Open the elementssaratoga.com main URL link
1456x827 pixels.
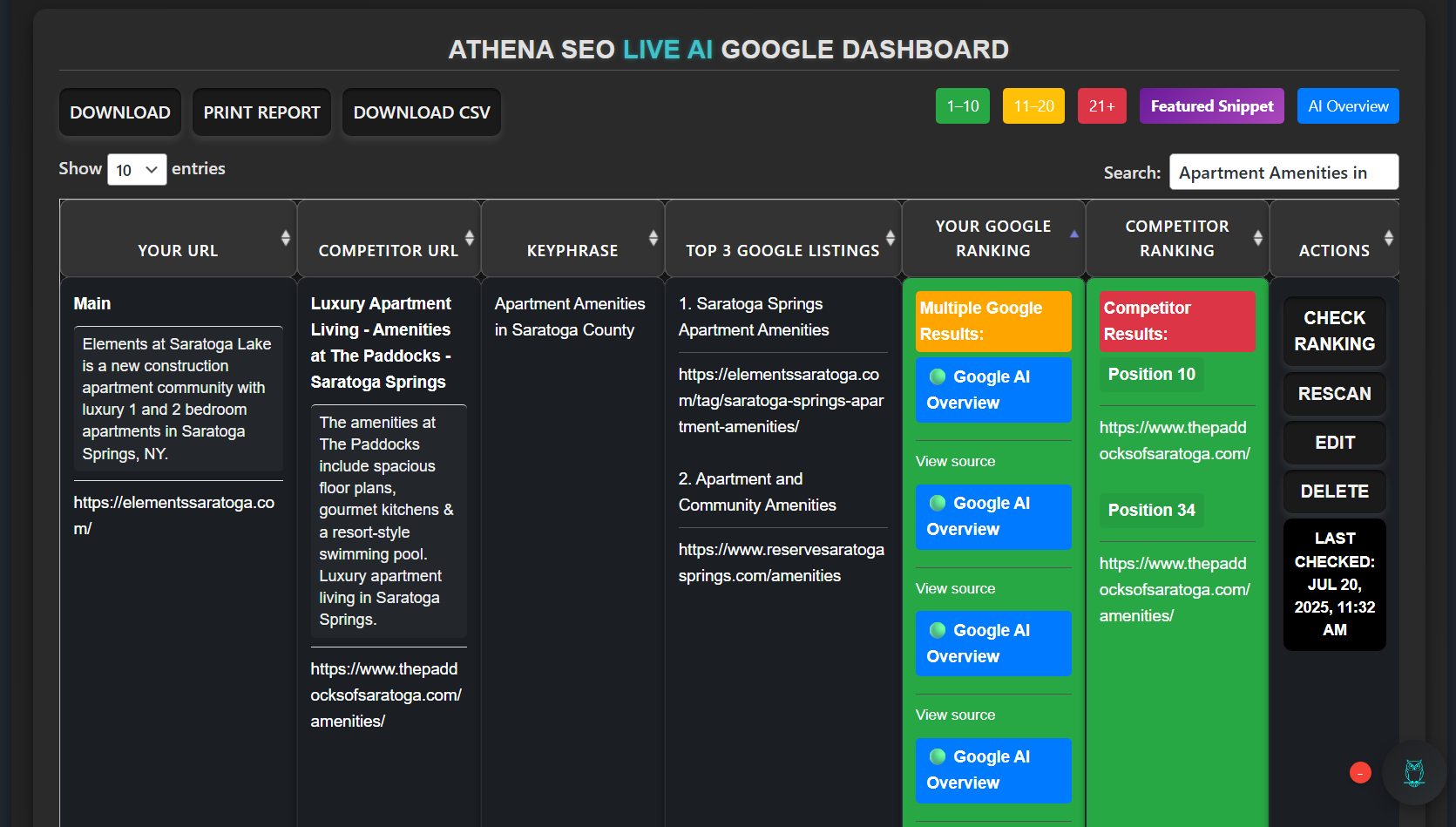(x=174, y=515)
